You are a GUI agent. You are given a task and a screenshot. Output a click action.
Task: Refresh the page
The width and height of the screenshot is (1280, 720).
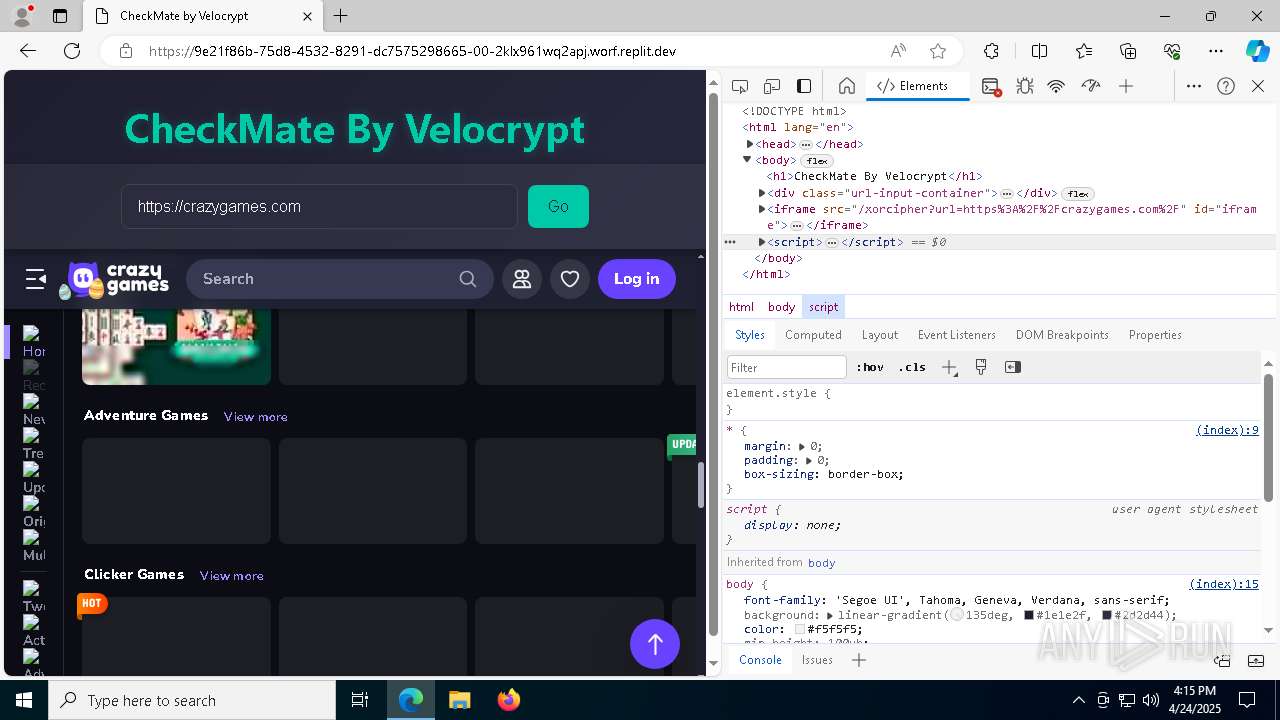click(72, 51)
